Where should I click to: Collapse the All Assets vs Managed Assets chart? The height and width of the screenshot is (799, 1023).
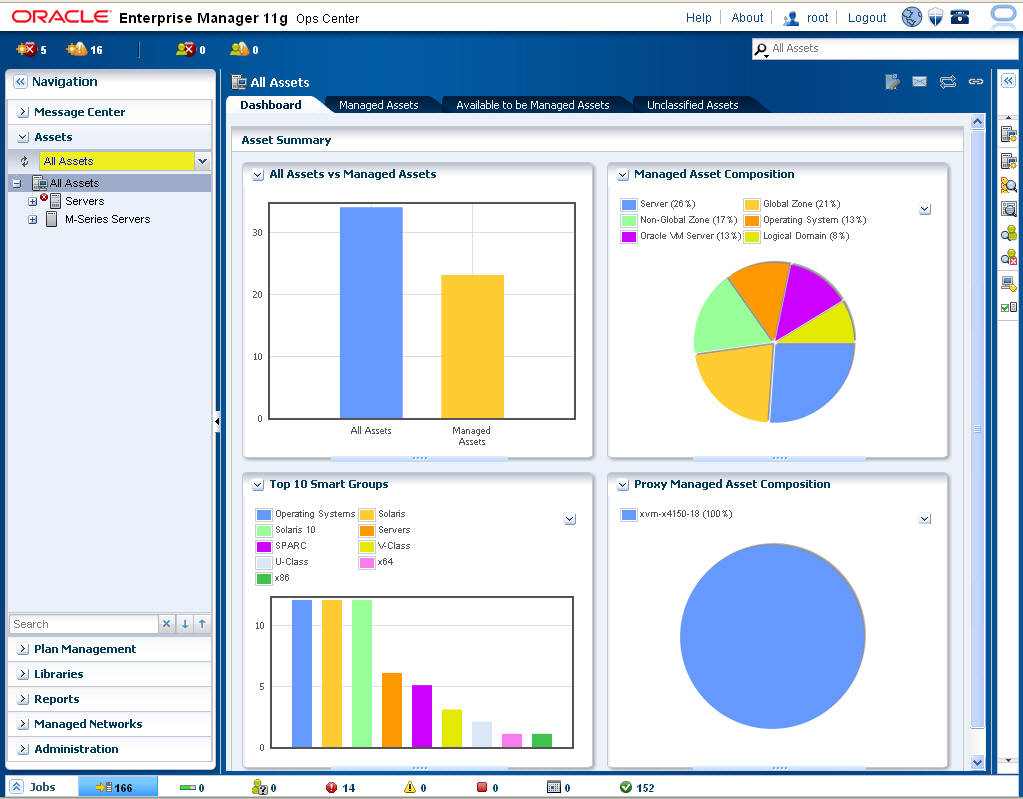(x=258, y=175)
